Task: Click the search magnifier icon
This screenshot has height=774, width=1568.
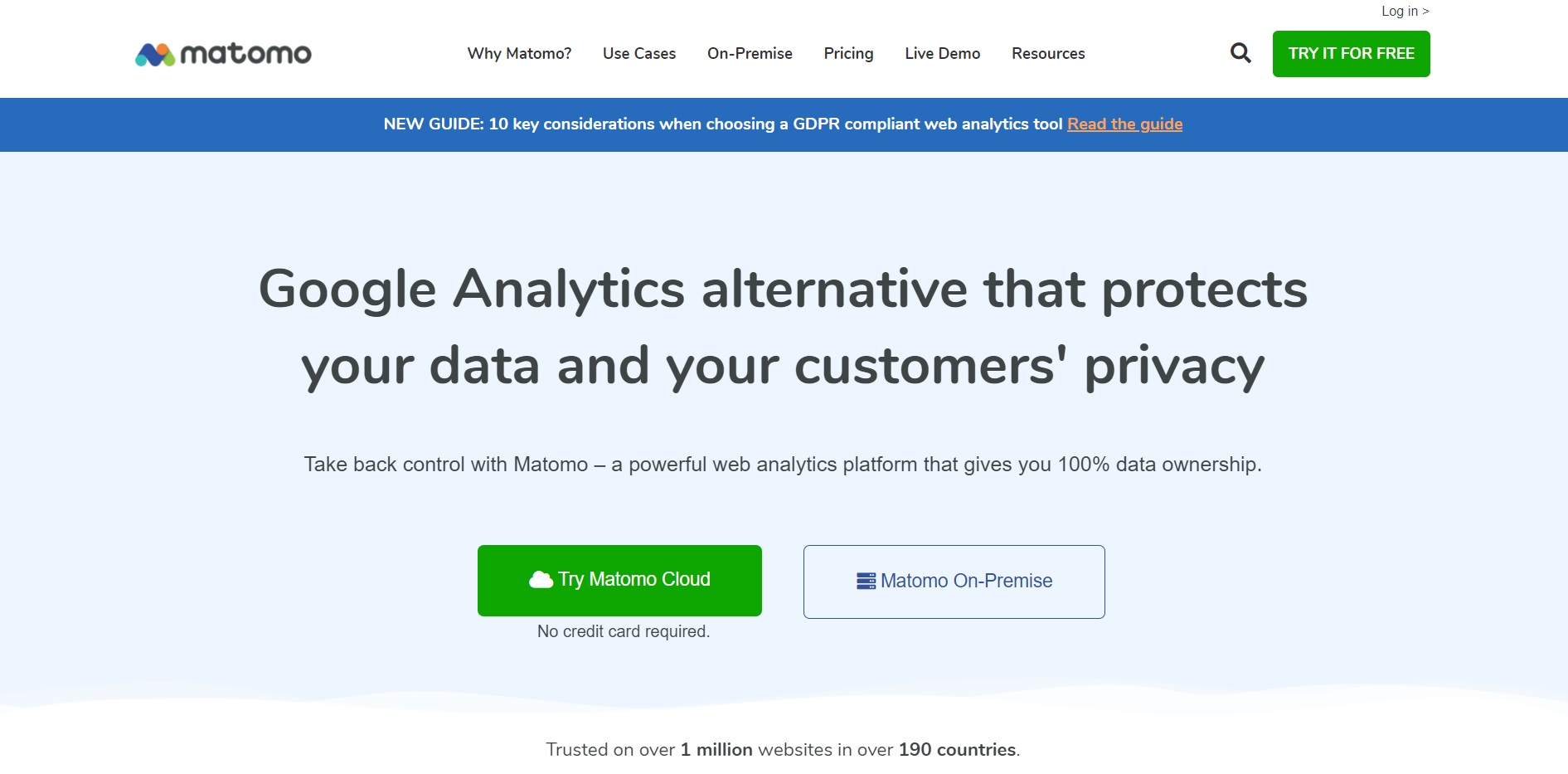Action: 1240,53
